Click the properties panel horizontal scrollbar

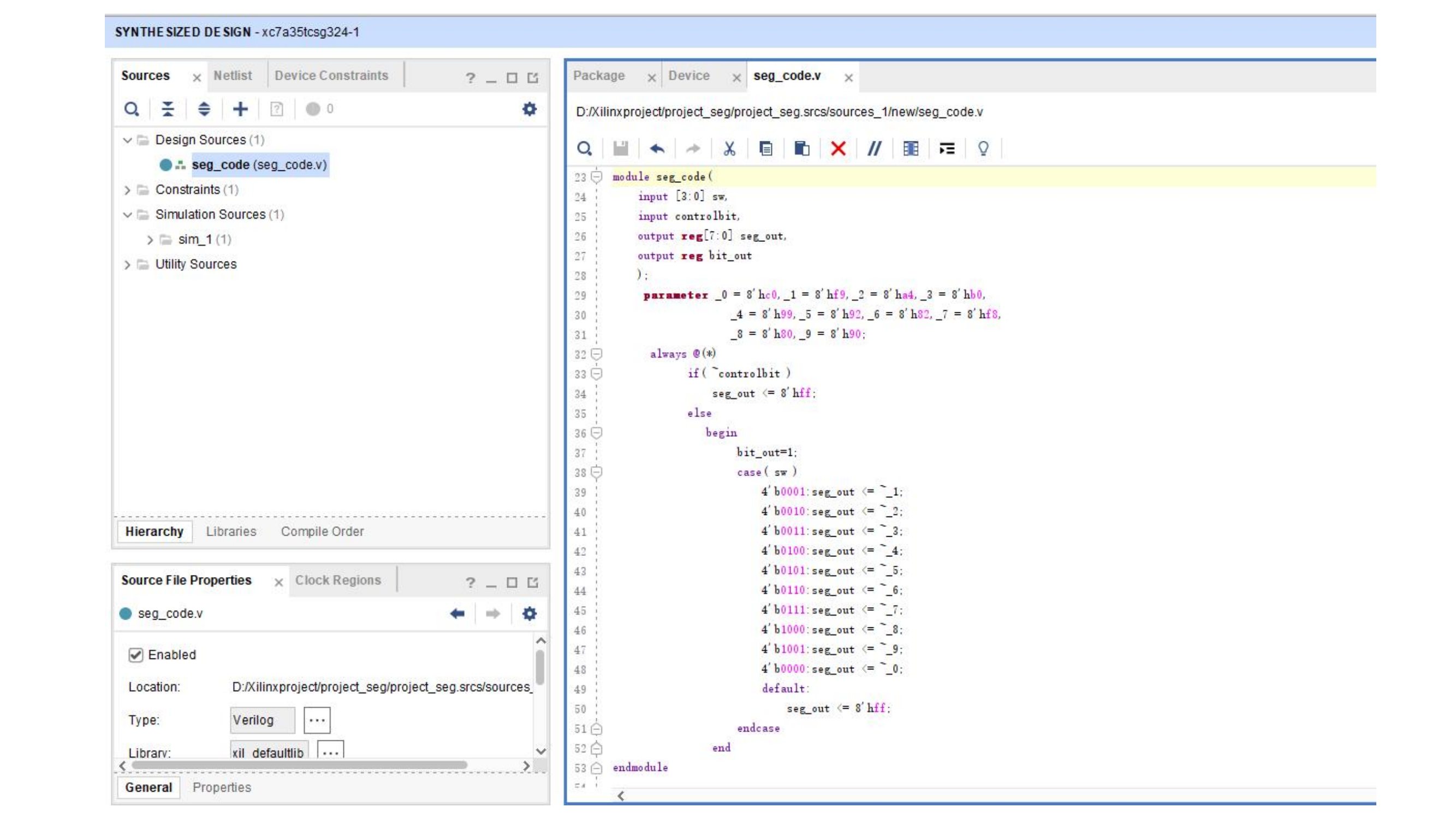click(300, 765)
